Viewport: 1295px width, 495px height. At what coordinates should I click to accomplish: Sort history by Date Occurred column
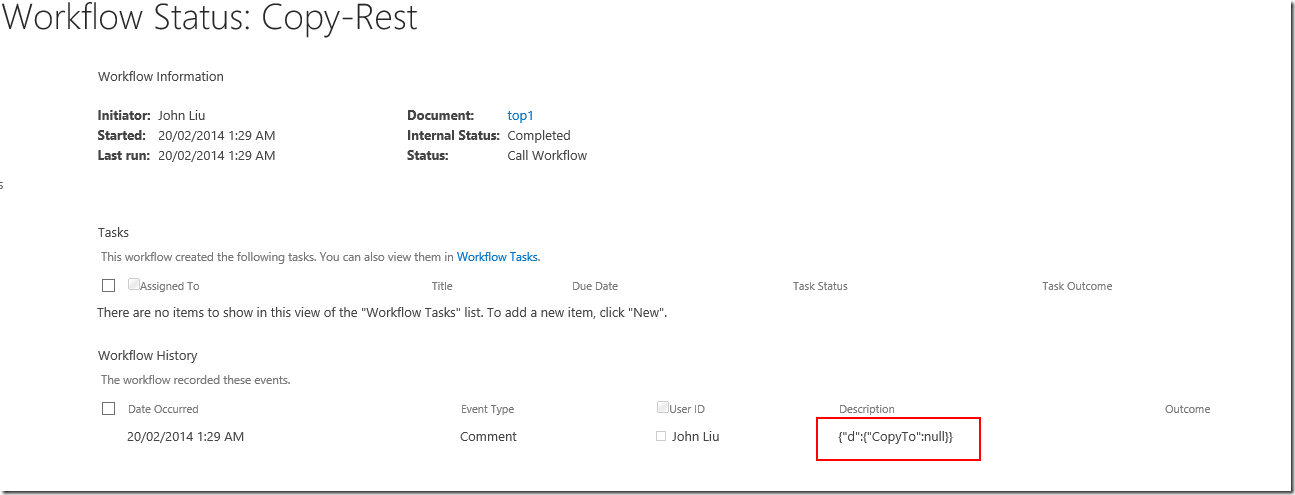pos(163,409)
